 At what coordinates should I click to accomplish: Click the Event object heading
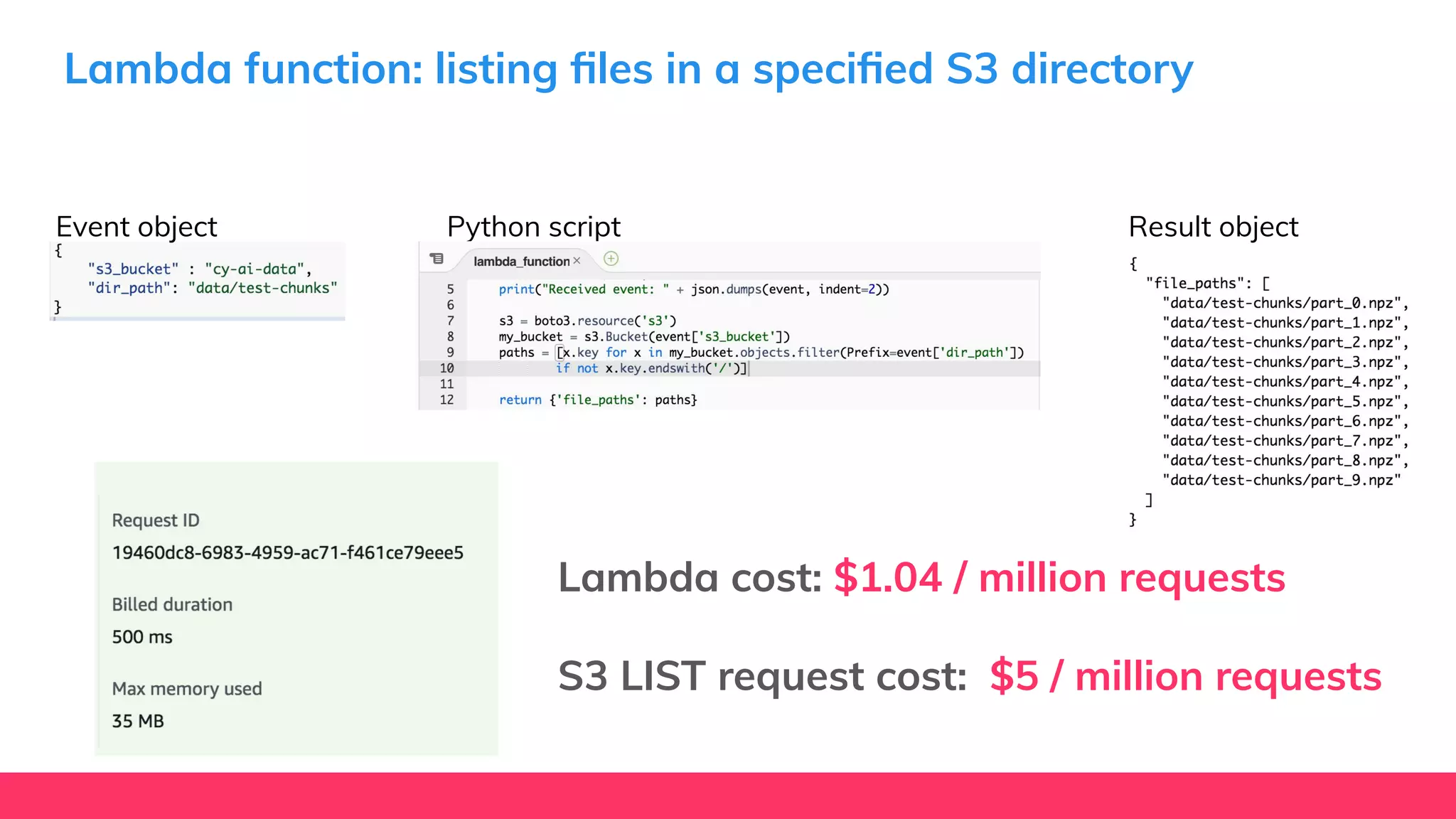click(x=136, y=227)
